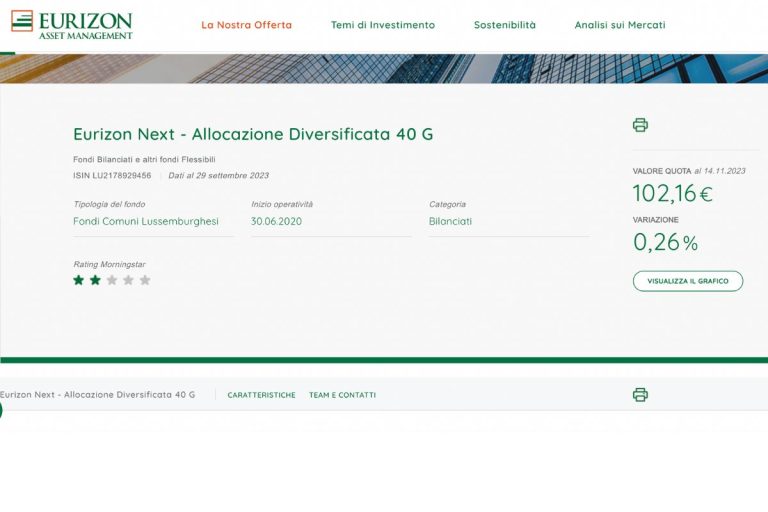This screenshot has width=768, height=512.
Task: Click Fondi Comuni Lussemburghesi value
Action: pos(145,221)
